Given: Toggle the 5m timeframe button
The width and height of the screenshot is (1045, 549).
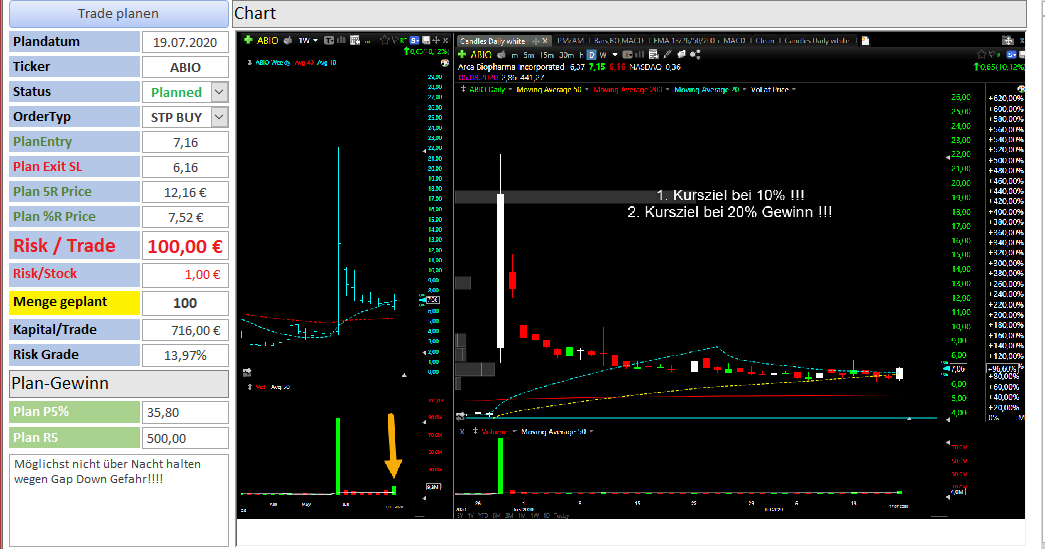Looking at the screenshot, I should 528,55.
